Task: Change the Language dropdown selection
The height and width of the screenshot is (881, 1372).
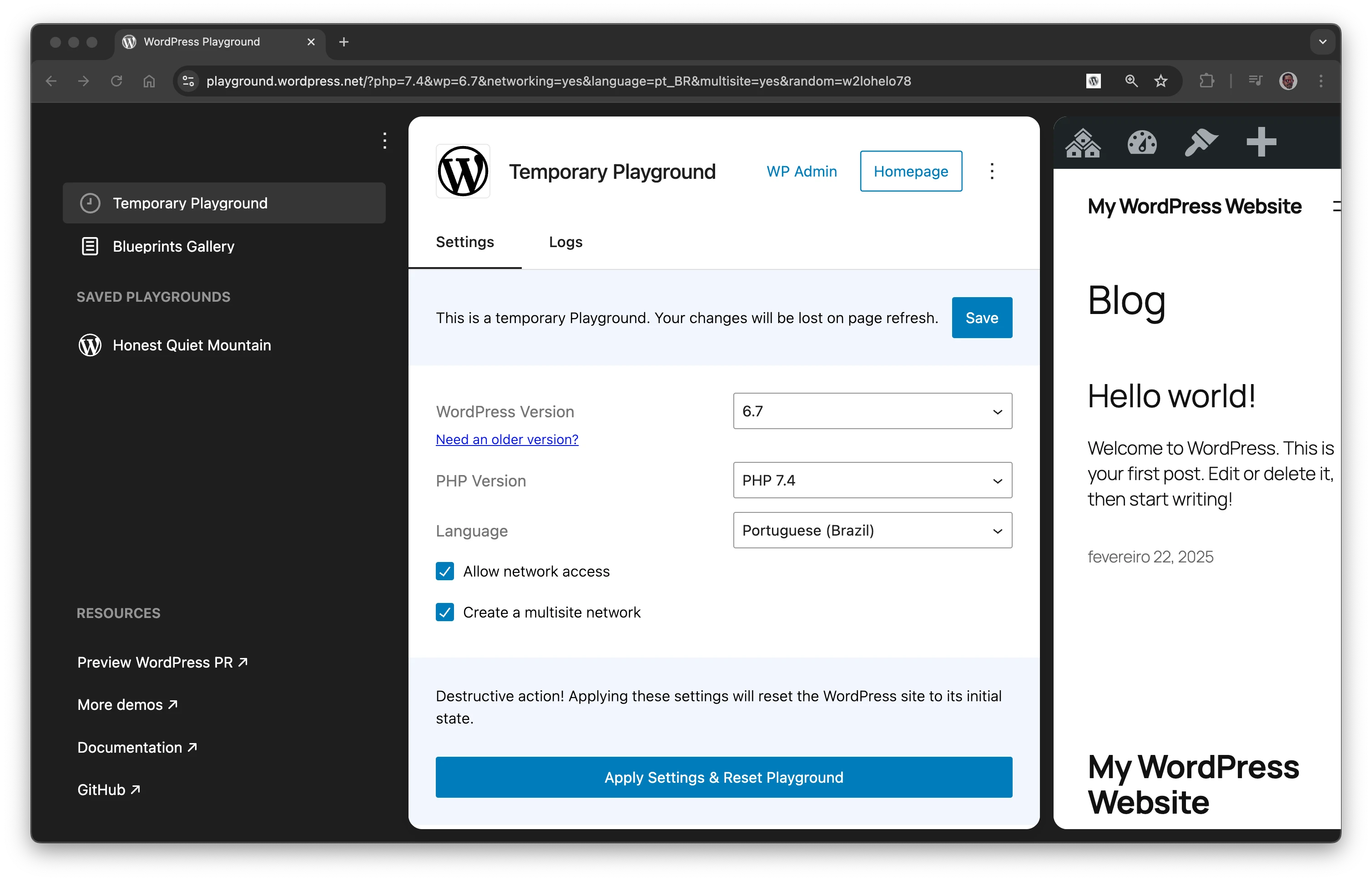Action: [872, 530]
